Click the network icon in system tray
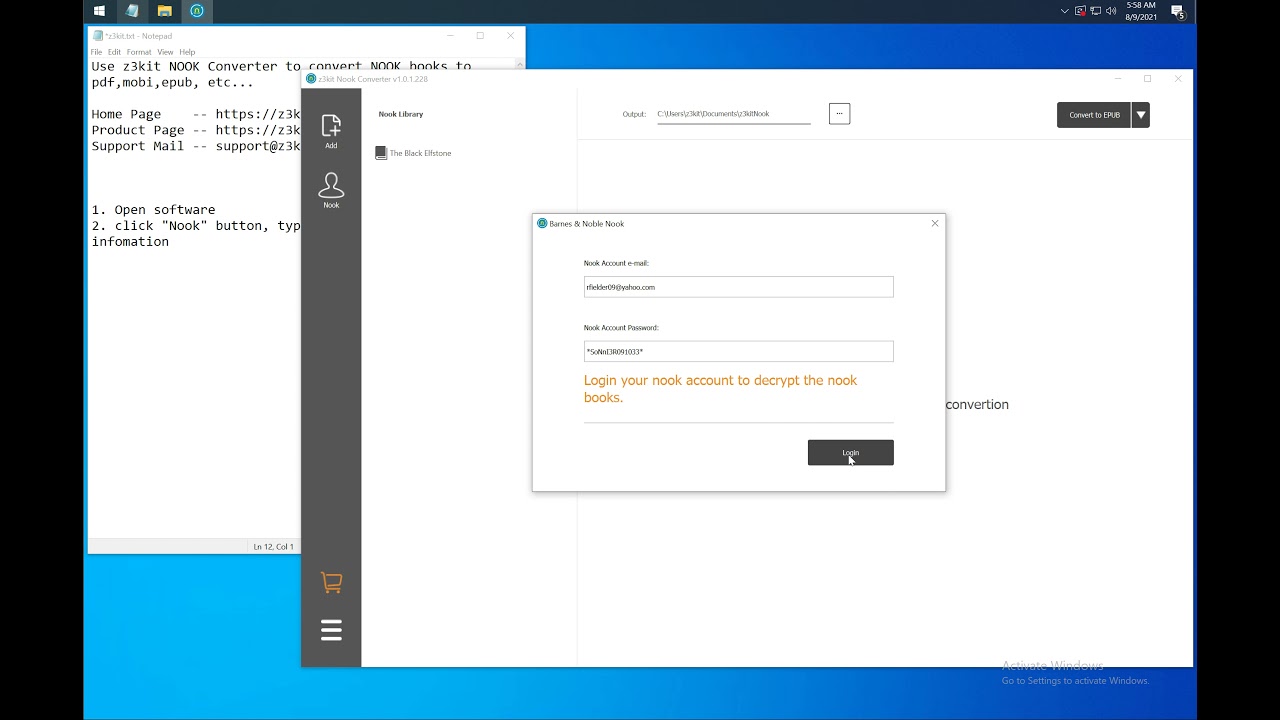 (1096, 11)
